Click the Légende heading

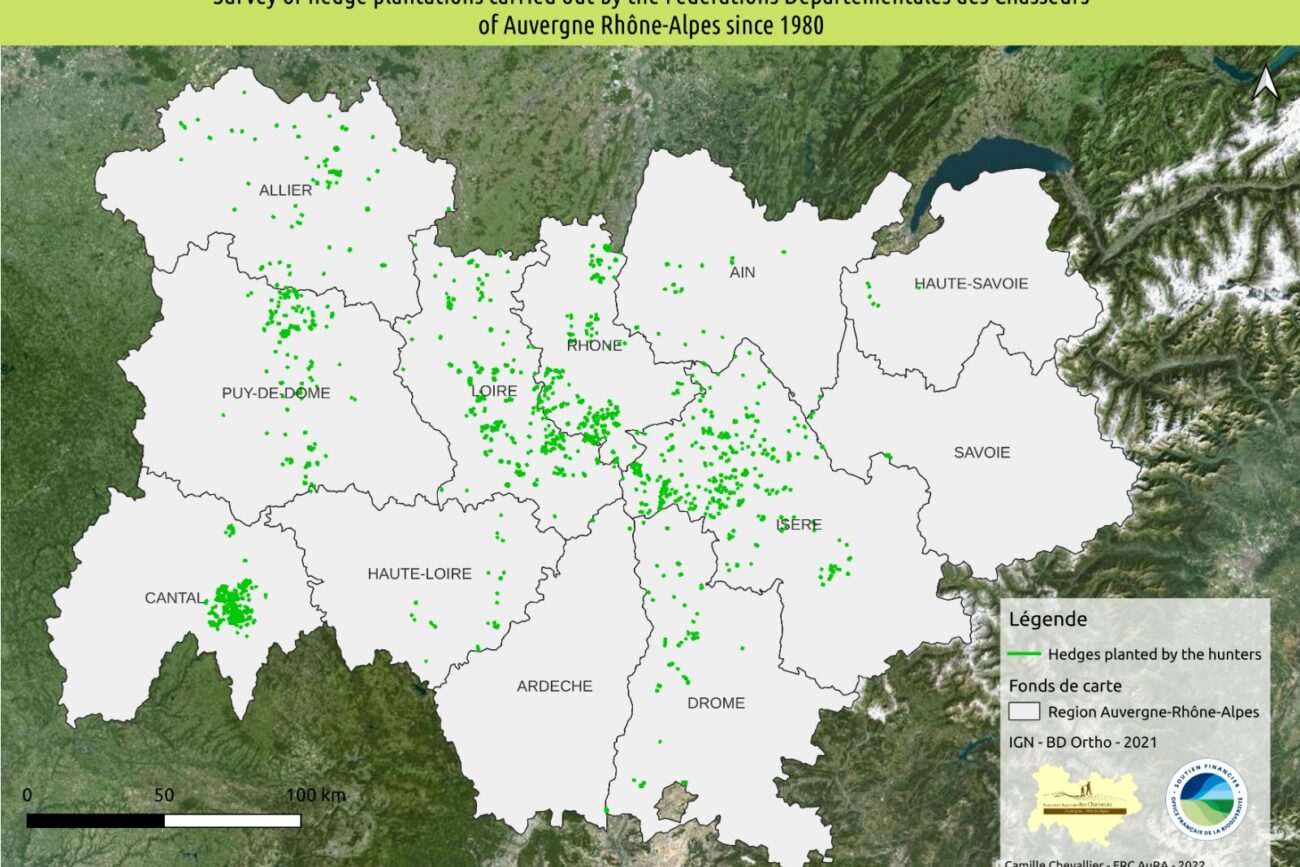(x=1047, y=619)
